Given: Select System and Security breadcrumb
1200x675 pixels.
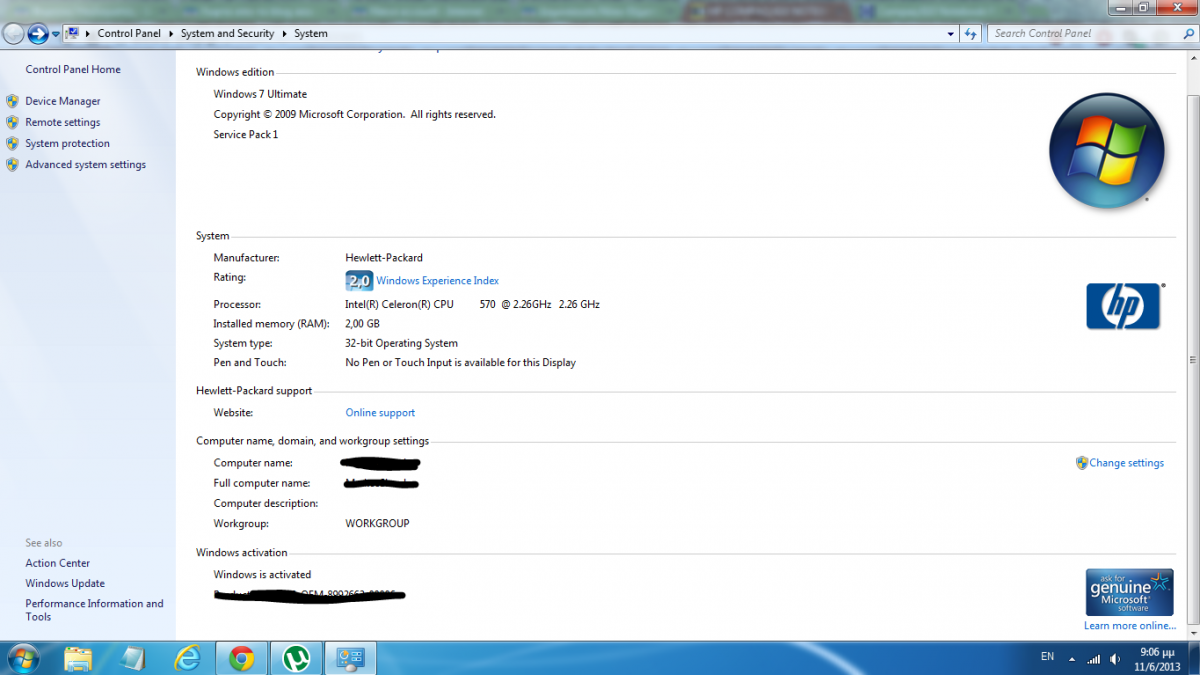Looking at the screenshot, I should click(x=227, y=33).
